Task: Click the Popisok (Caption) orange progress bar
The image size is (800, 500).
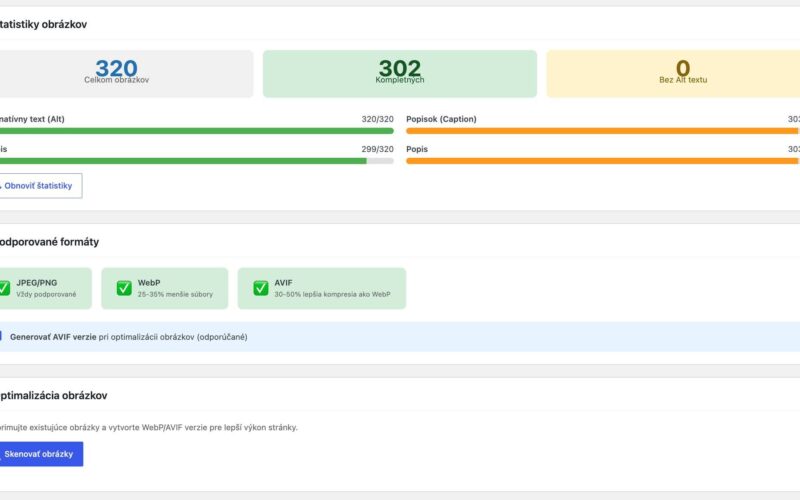Action: point(603,131)
